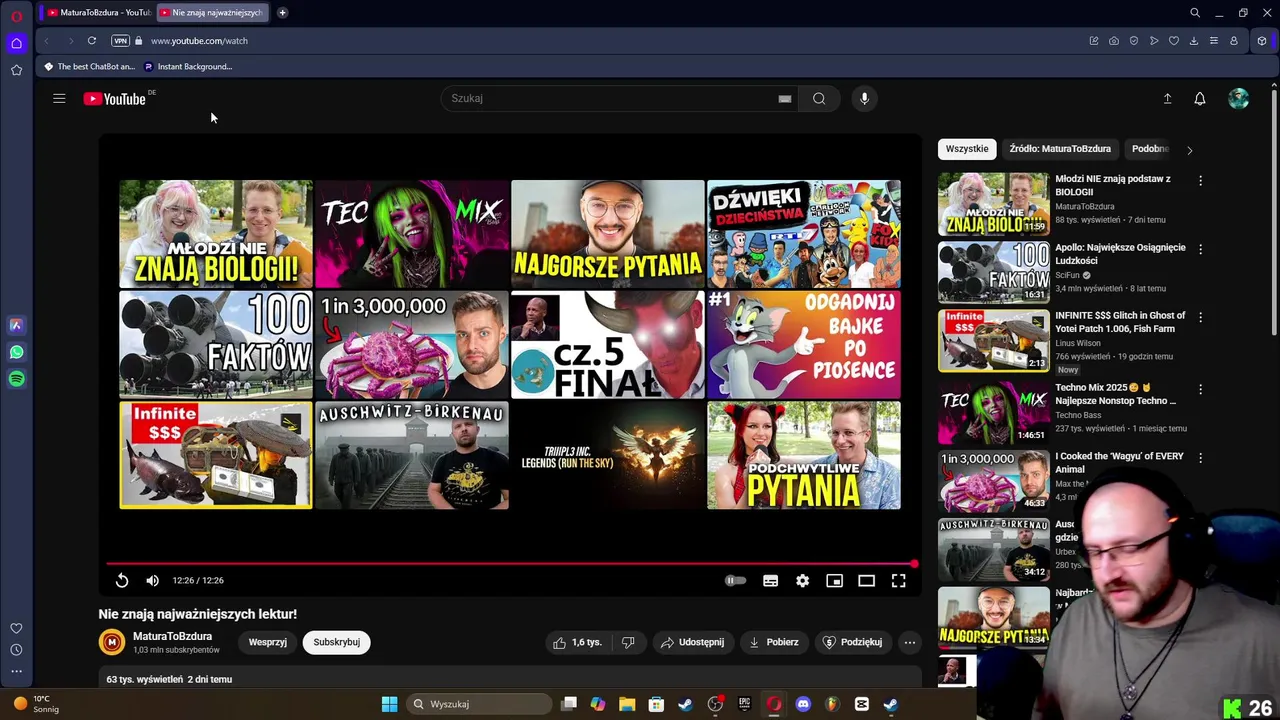This screenshot has width=1280, height=720.
Task: Open the YouTube notifications bell
Action: tap(1200, 98)
